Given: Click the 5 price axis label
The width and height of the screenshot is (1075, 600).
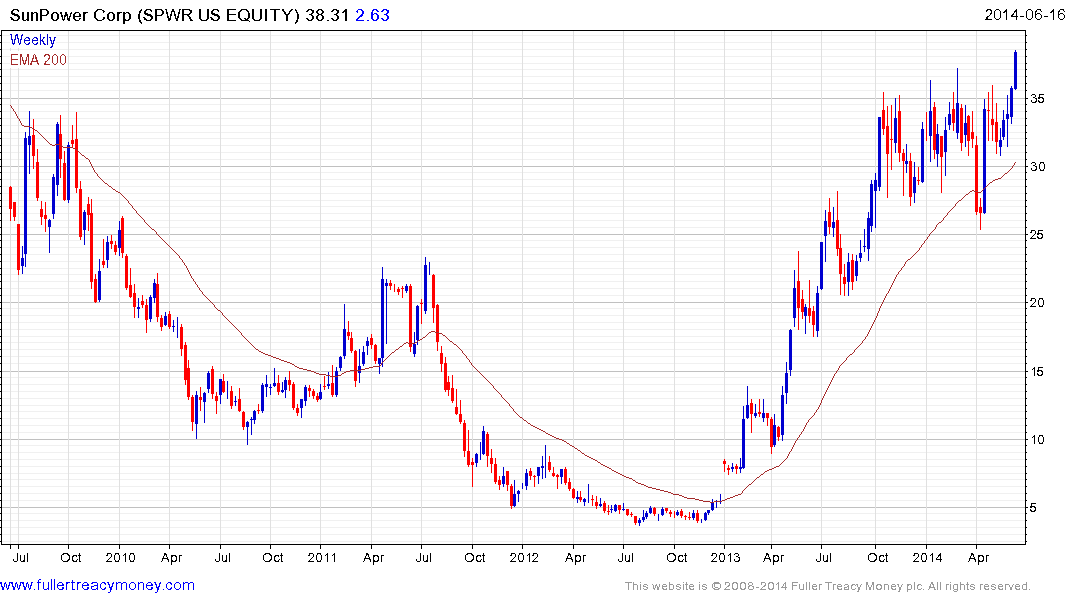Looking at the screenshot, I should 1033,508.
